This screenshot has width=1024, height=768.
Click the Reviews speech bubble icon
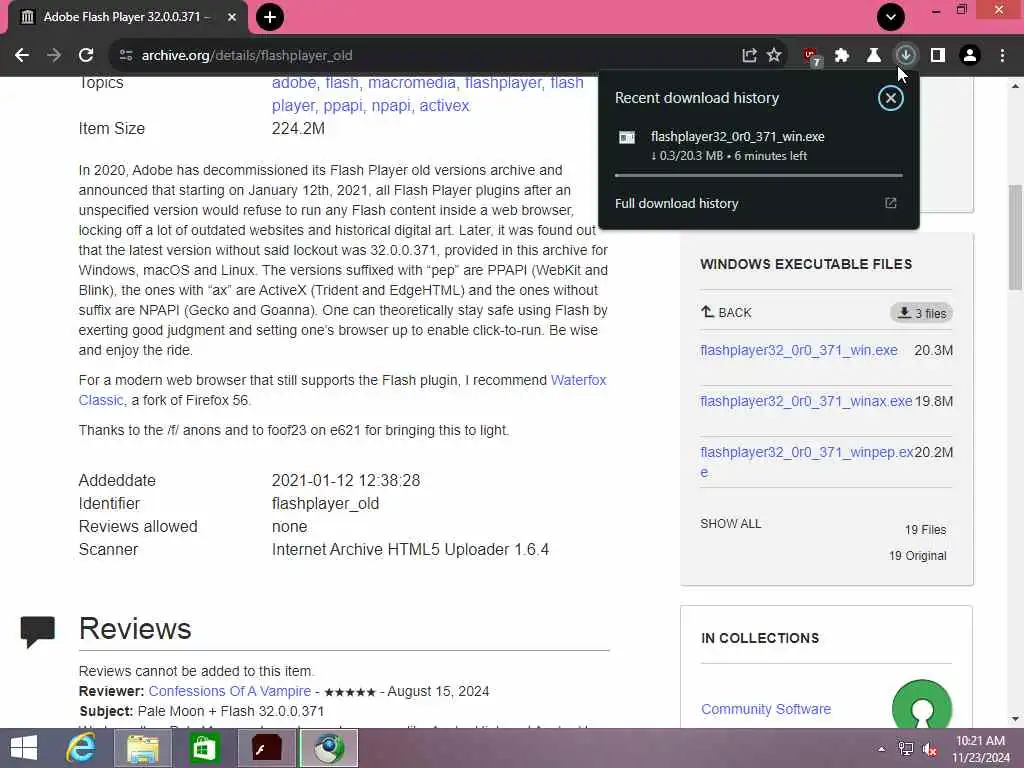[x=38, y=632]
